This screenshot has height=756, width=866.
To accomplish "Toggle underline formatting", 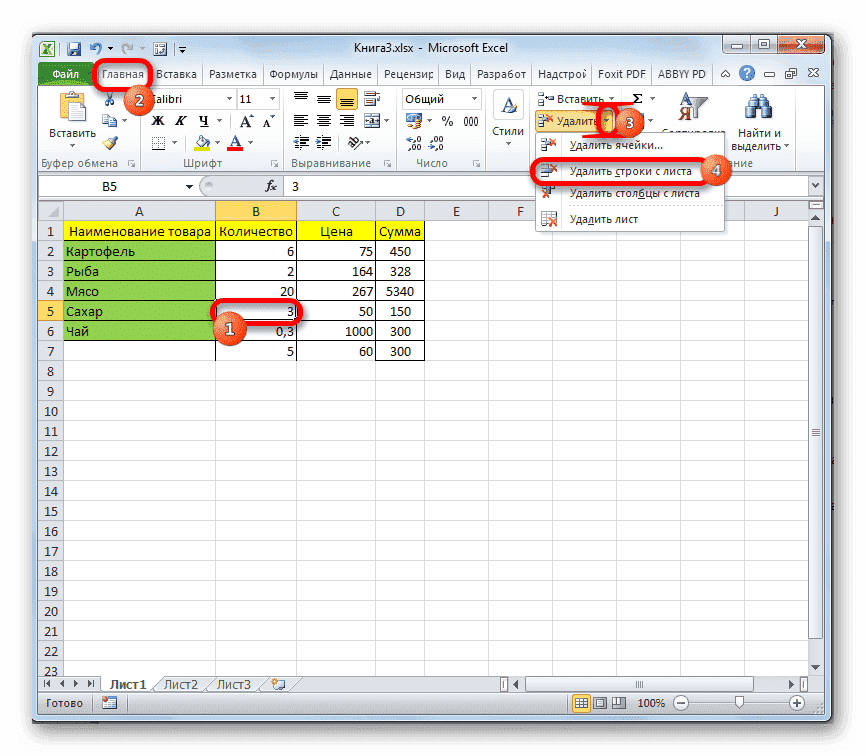I will pyautogui.click(x=204, y=120).
